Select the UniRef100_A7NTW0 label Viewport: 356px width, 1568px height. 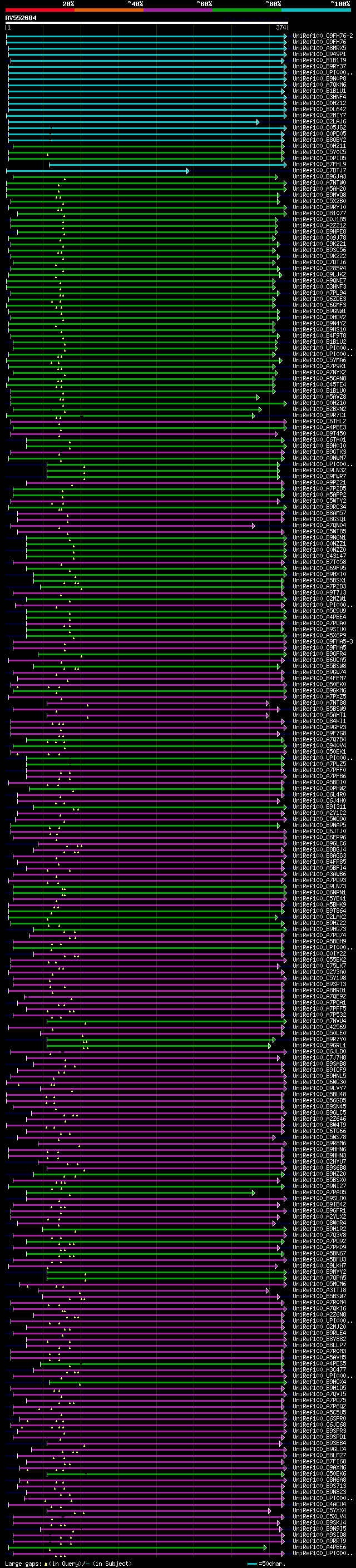click(x=319, y=183)
